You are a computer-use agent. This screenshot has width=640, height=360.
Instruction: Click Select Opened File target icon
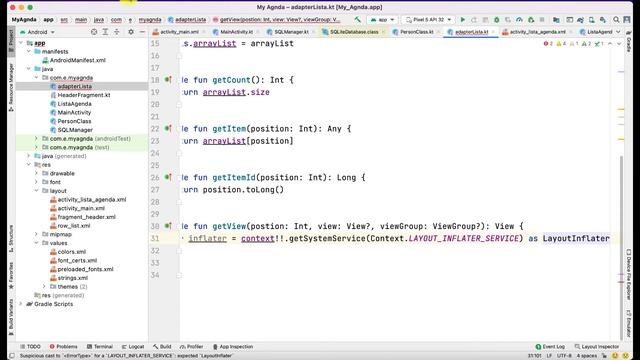click(x=94, y=32)
